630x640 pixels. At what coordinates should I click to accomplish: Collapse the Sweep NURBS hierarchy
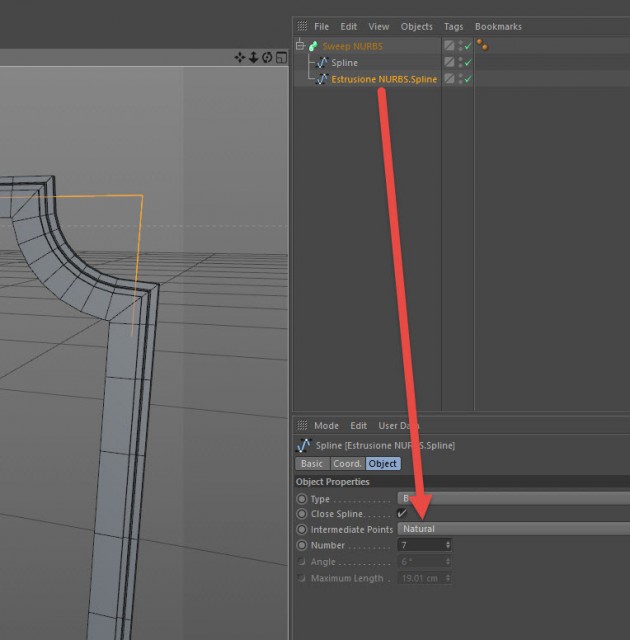pos(300,45)
